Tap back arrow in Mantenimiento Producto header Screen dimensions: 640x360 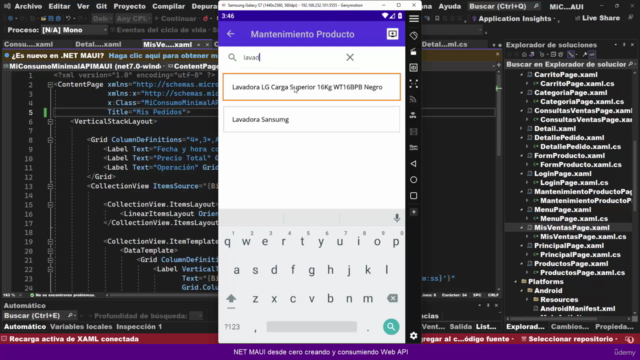tap(231, 34)
